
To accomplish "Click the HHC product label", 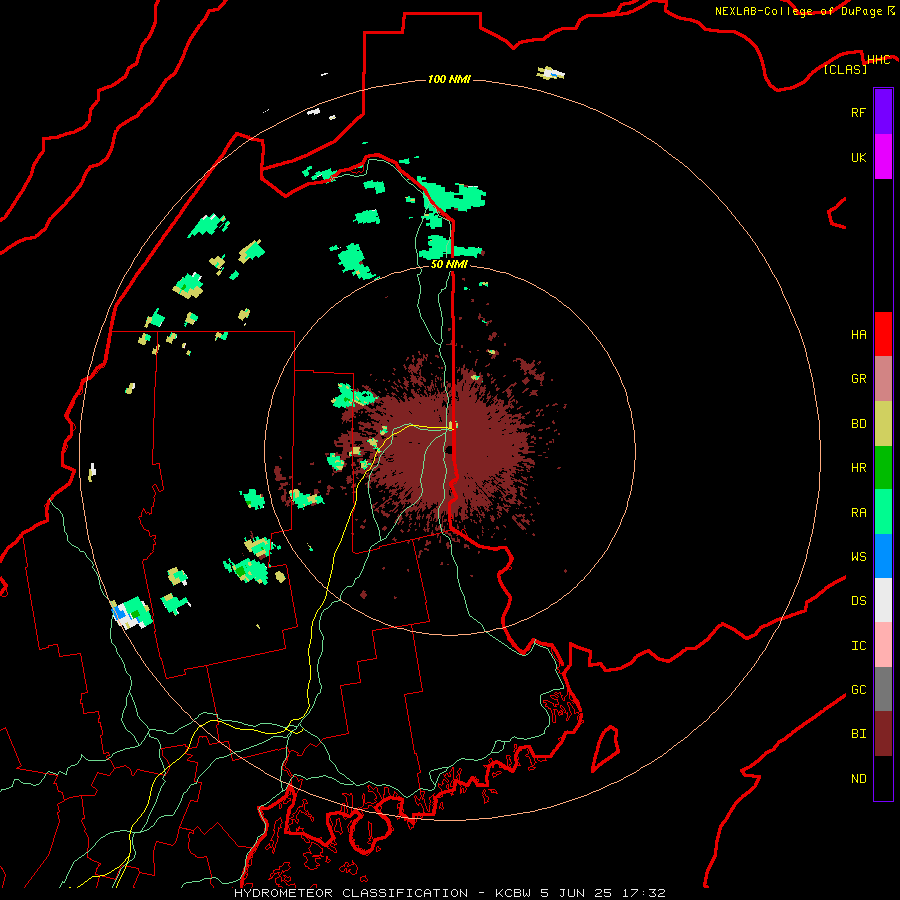I will [878, 60].
